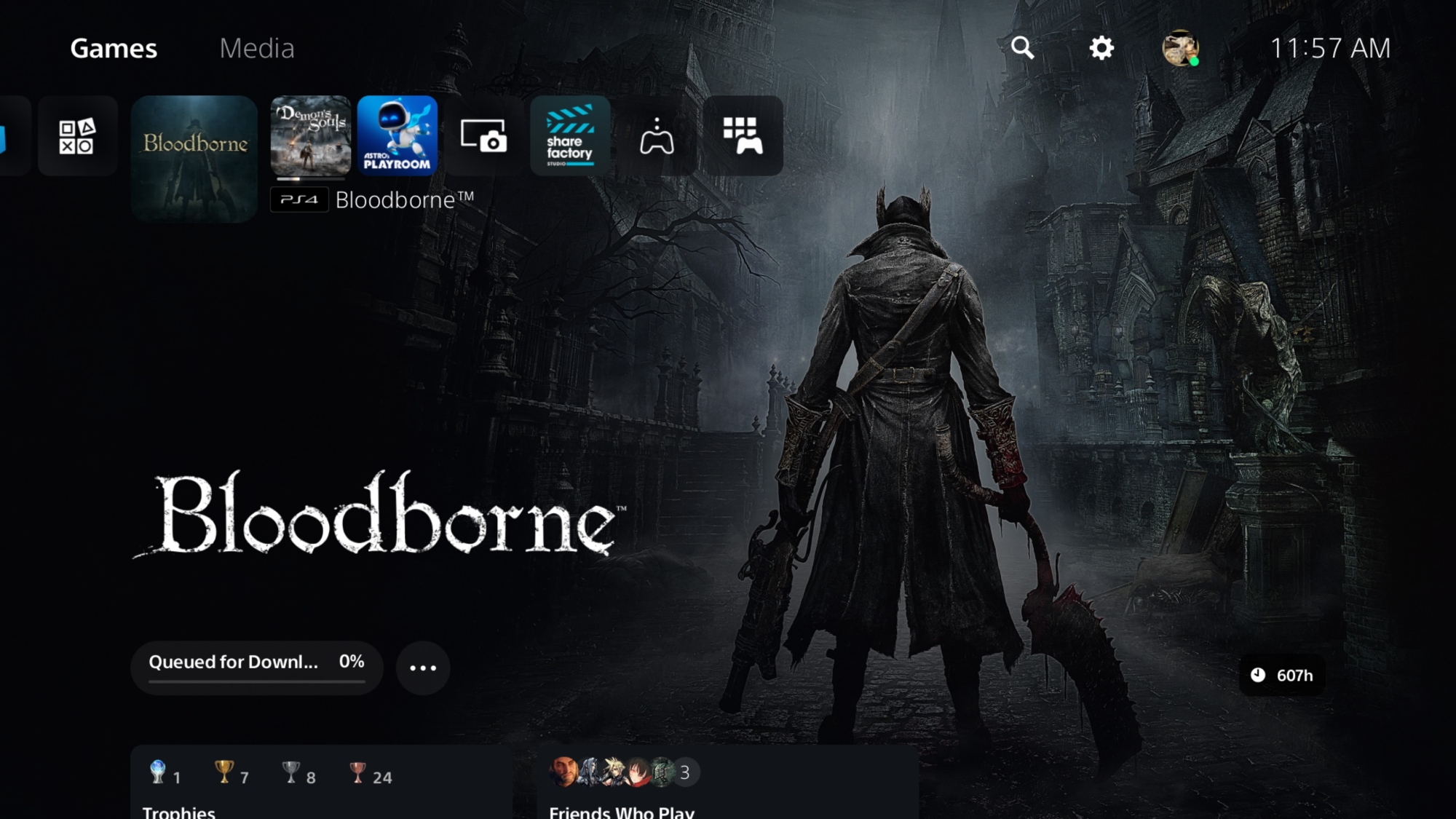
Task: Open Share Factory Studio tile
Action: pyautogui.click(x=570, y=135)
